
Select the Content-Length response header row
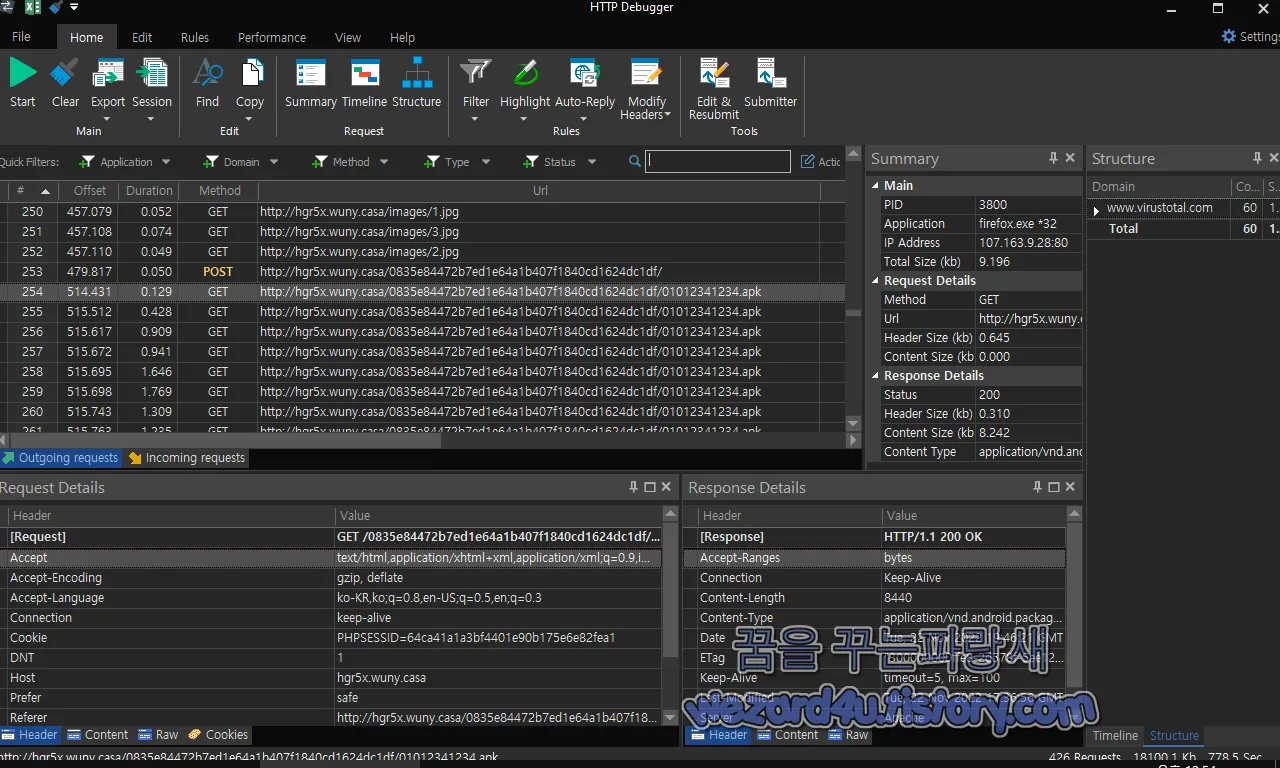[874, 598]
